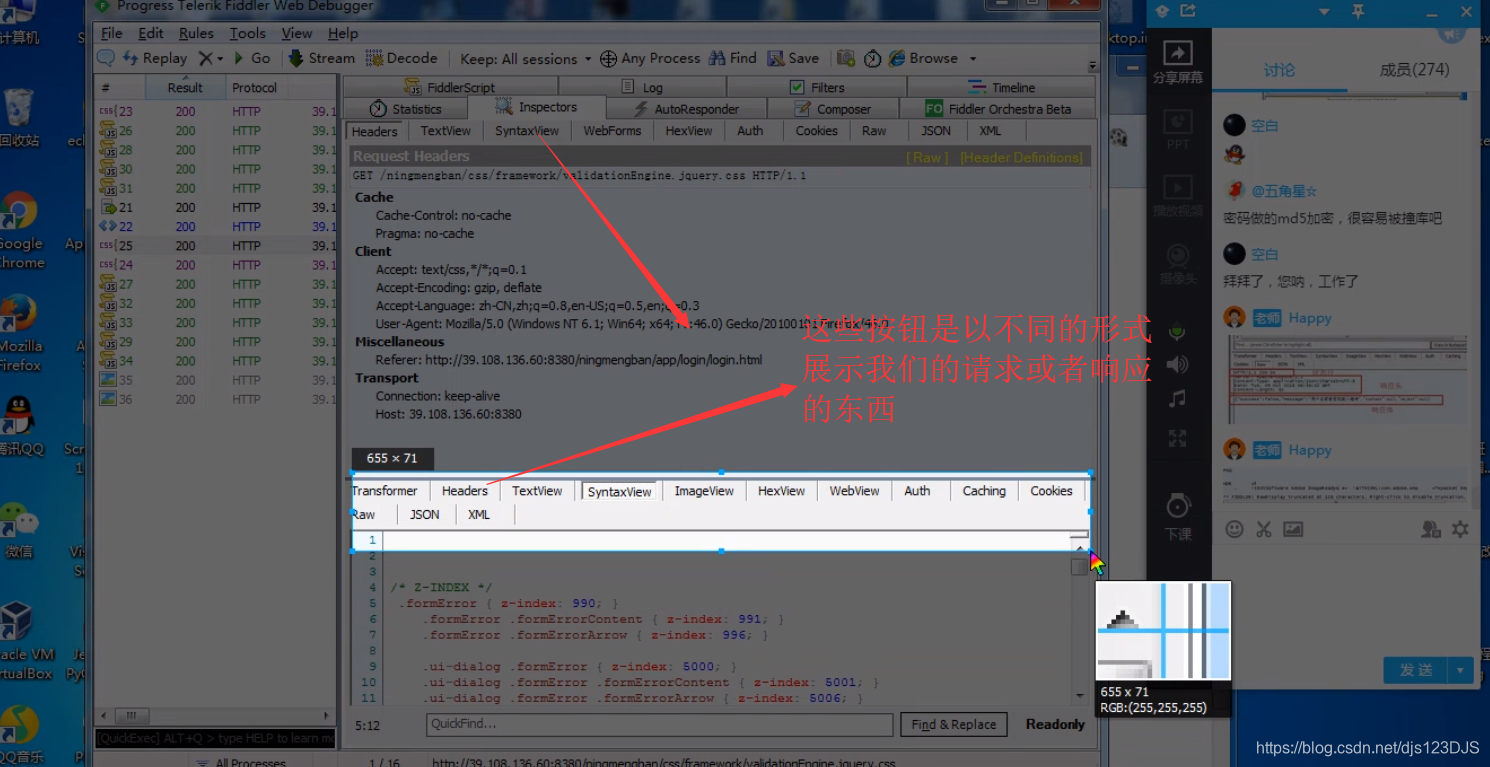Click the Find & Replace button
This screenshot has width=1490, height=767.
[x=953, y=725]
